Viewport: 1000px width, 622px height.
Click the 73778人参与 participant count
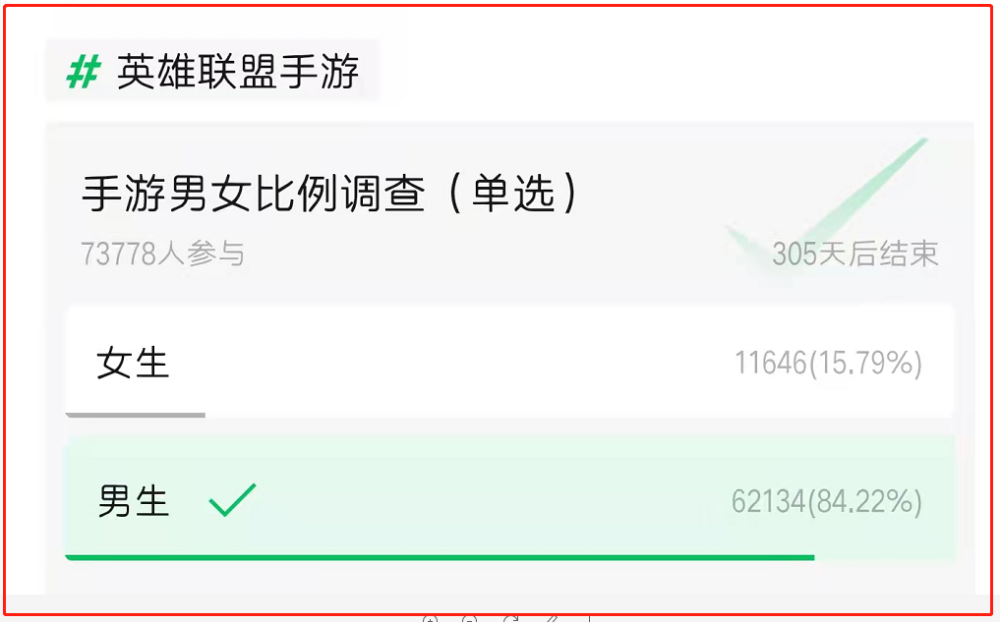(x=163, y=254)
